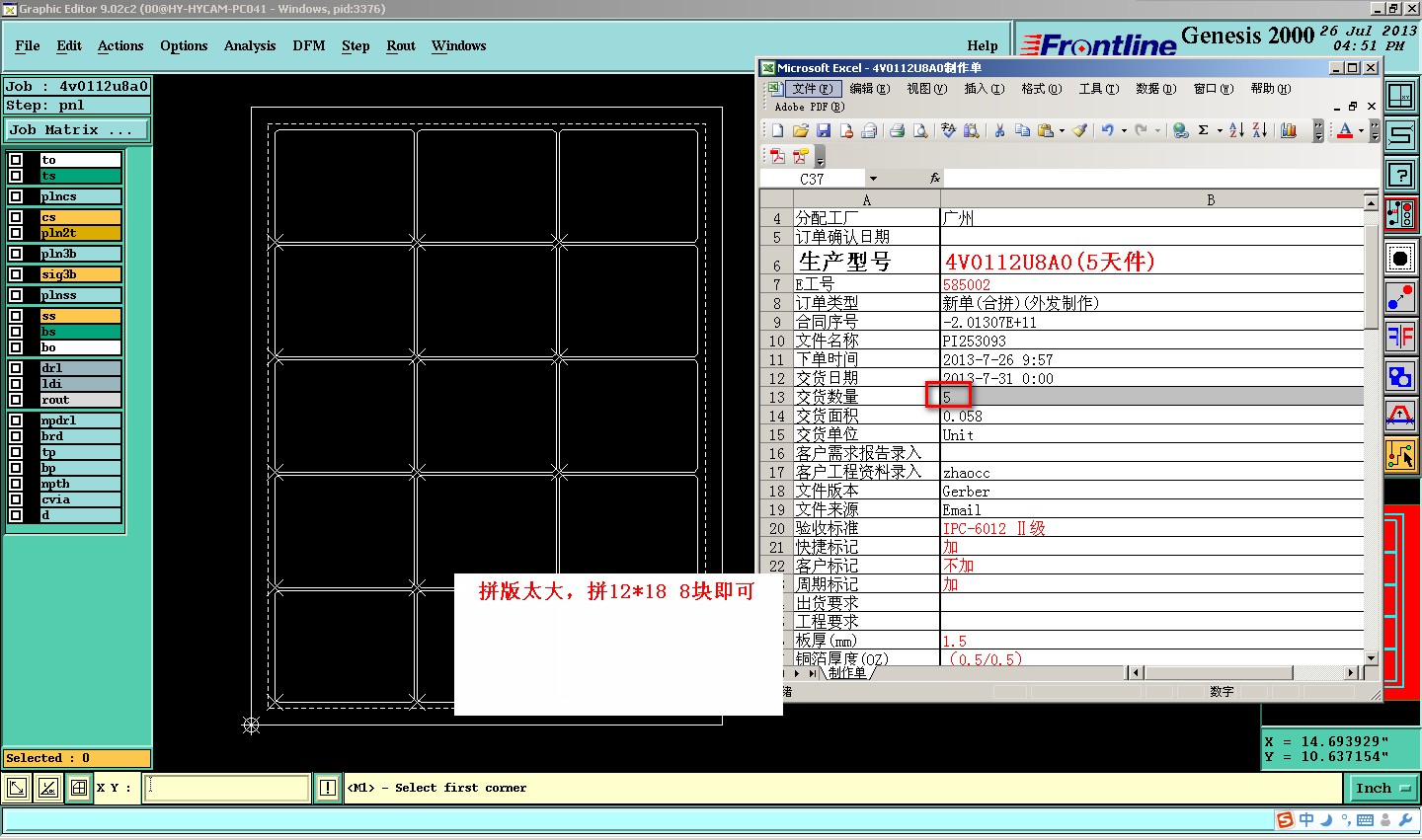Click the orange stepped-path cursor icon
The height and width of the screenshot is (840, 1422).
click(1400, 455)
